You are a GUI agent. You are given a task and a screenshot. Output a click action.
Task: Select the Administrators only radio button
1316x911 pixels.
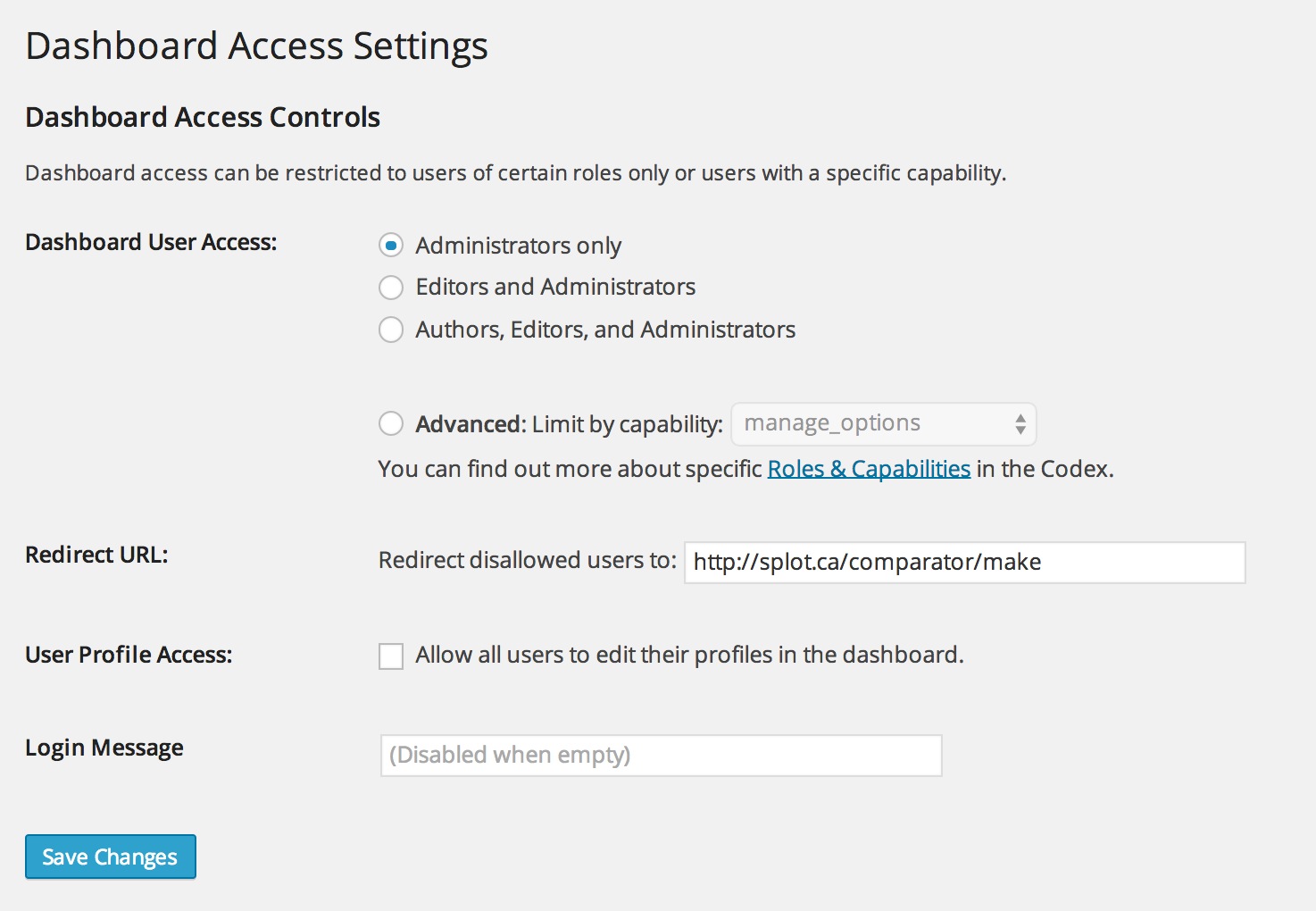(x=391, y=245)
